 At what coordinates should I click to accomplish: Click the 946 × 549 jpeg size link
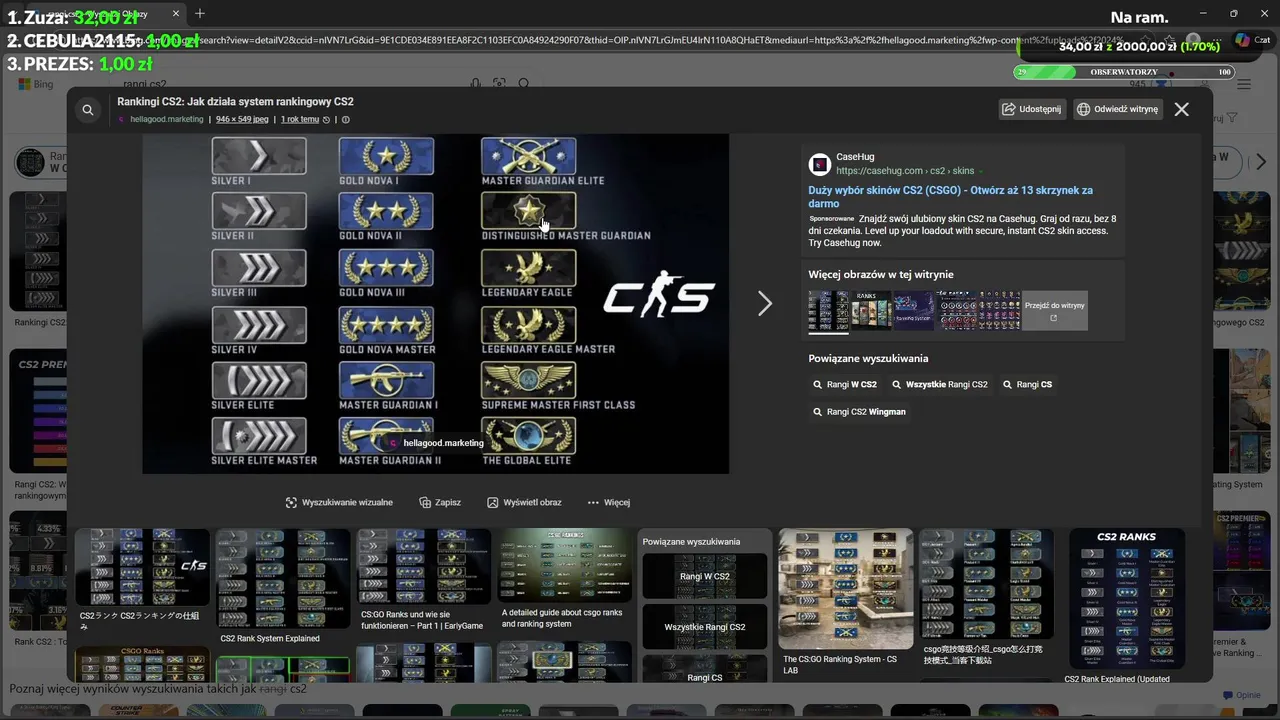pos(242,119)
